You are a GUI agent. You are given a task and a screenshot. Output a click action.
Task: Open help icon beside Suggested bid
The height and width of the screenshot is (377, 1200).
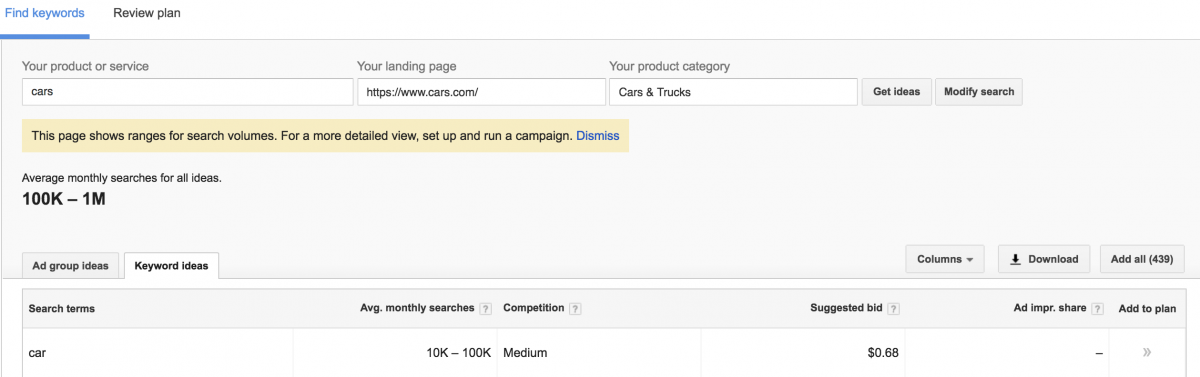(894, 309)
